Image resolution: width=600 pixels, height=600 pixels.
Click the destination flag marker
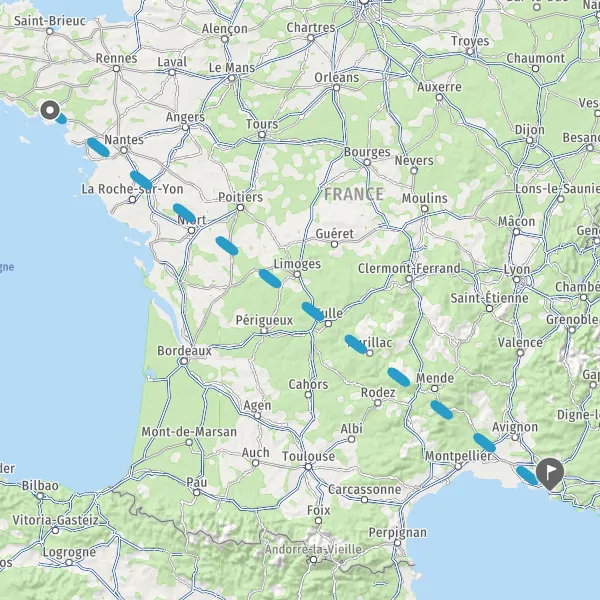(549, 474)
